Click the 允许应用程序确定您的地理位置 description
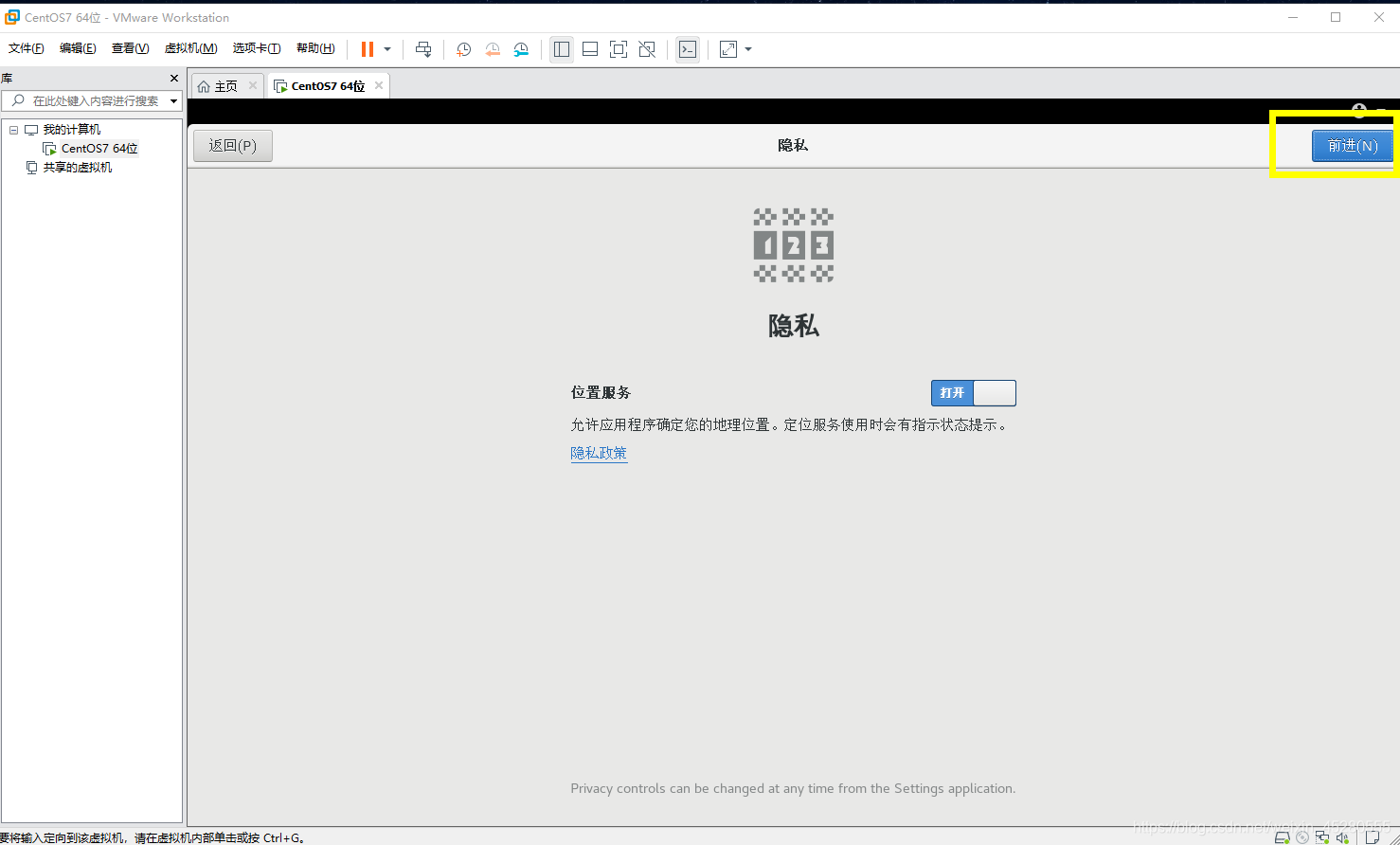 (790, 424)
